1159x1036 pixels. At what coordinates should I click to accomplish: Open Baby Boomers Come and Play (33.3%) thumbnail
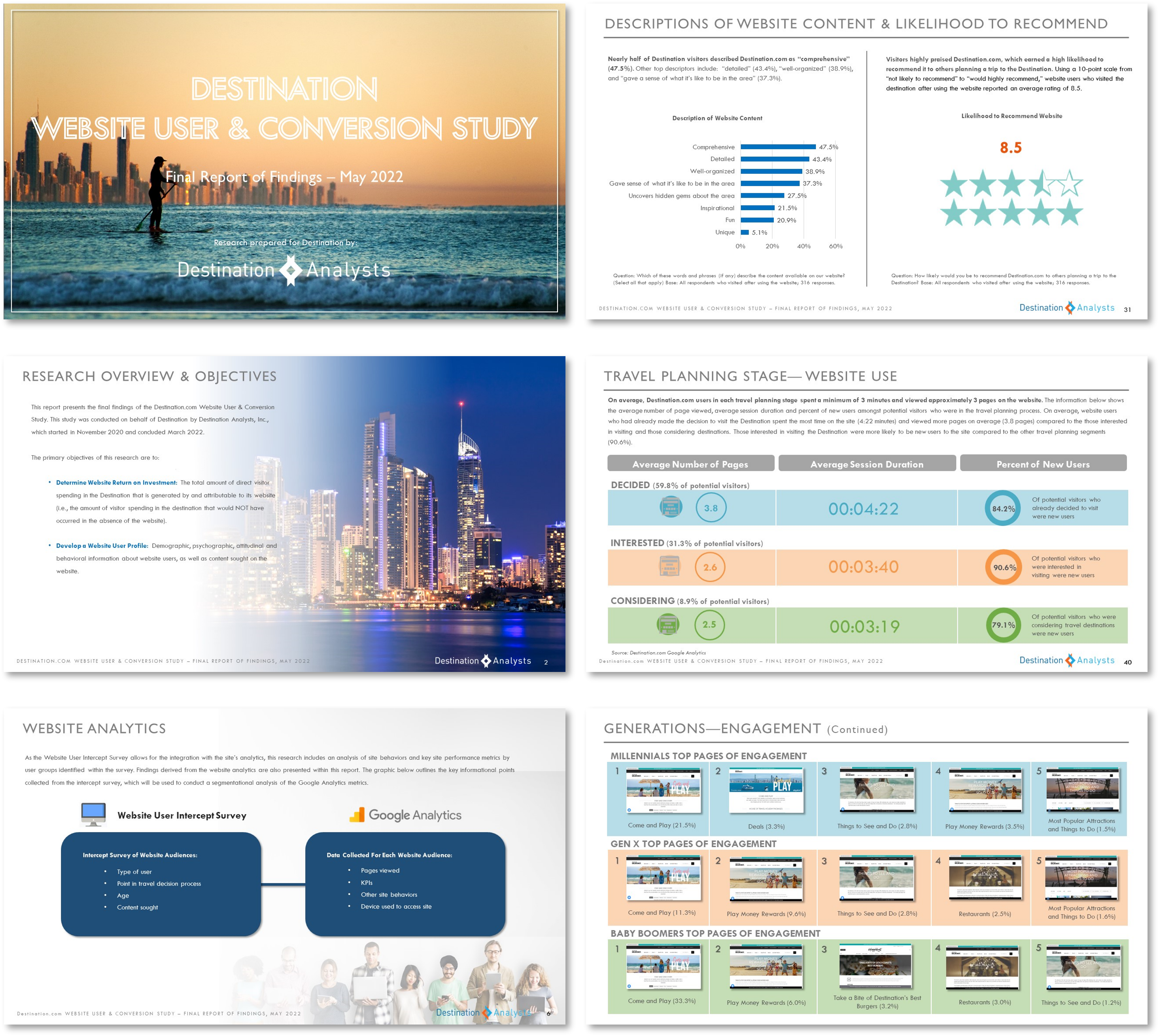[664, 967]
